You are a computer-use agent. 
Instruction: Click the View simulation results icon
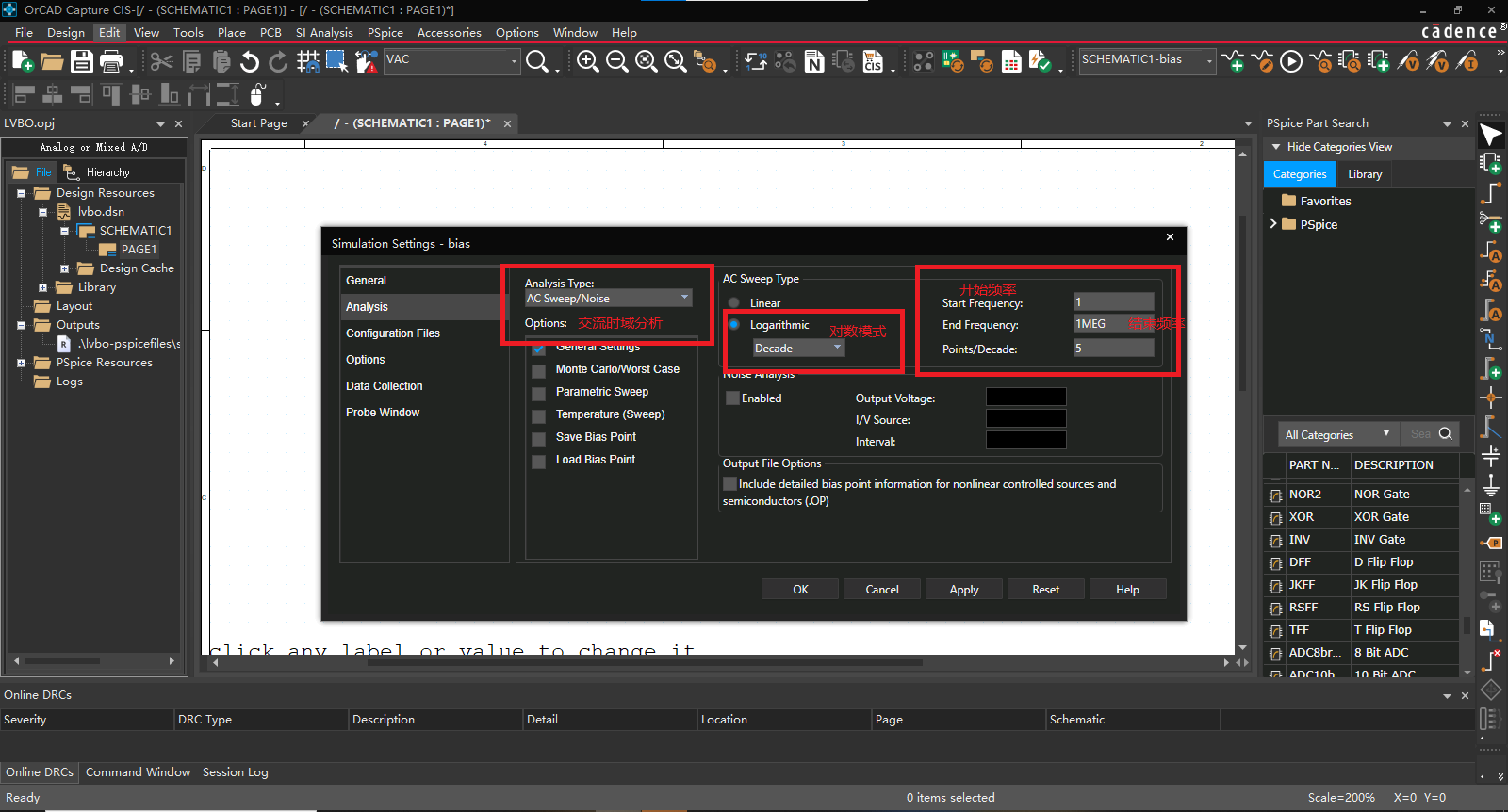pyautogui.click(x=1321, y=61)
